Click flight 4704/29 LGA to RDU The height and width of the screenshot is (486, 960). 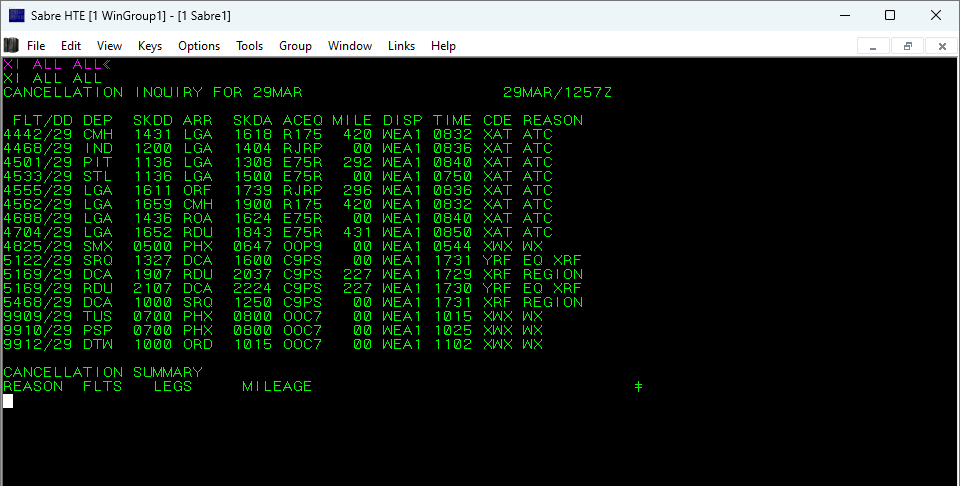pyautogui.click(x=278, y=233)
